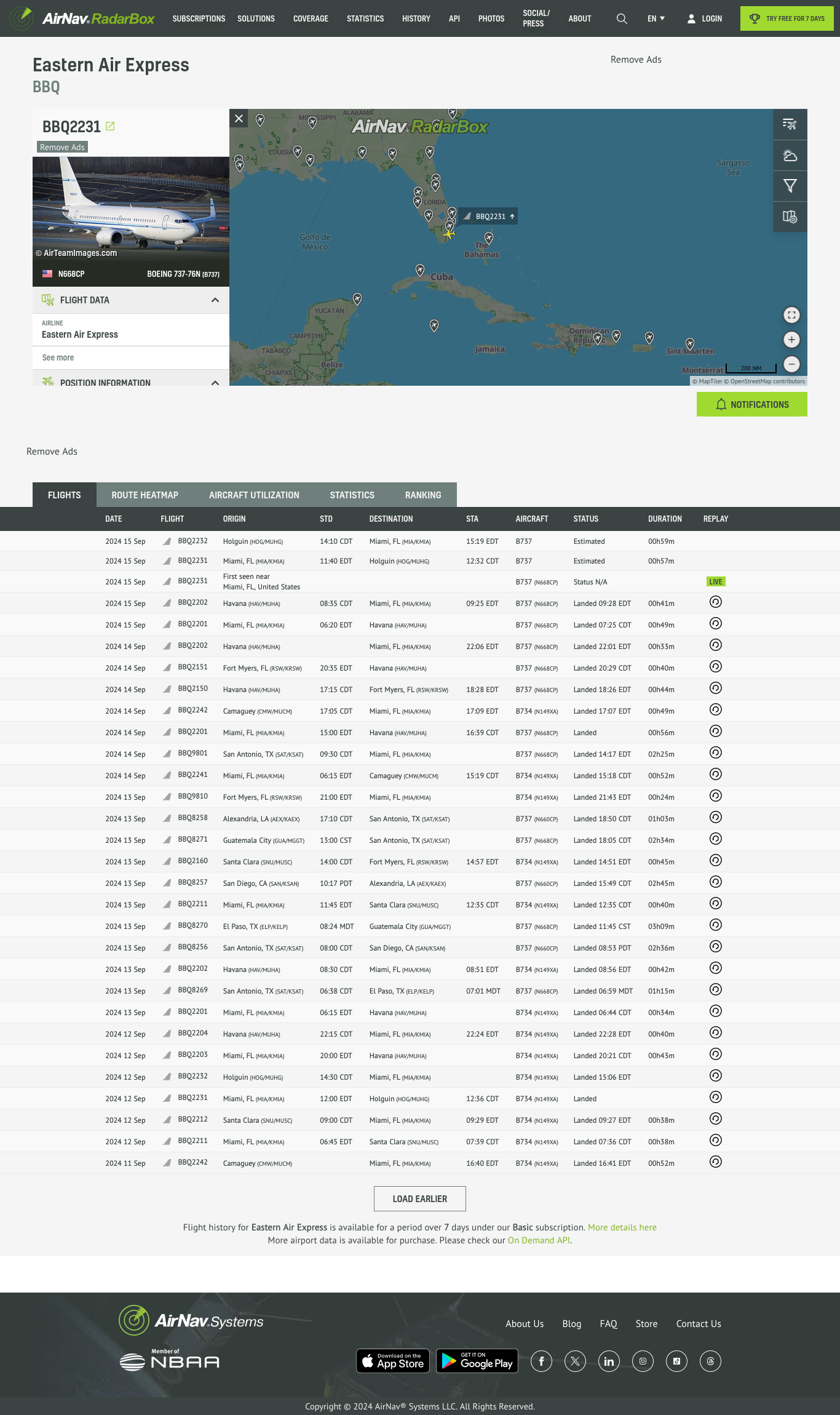Click the LIVE badge for BBQ2231

pos(716,581)
